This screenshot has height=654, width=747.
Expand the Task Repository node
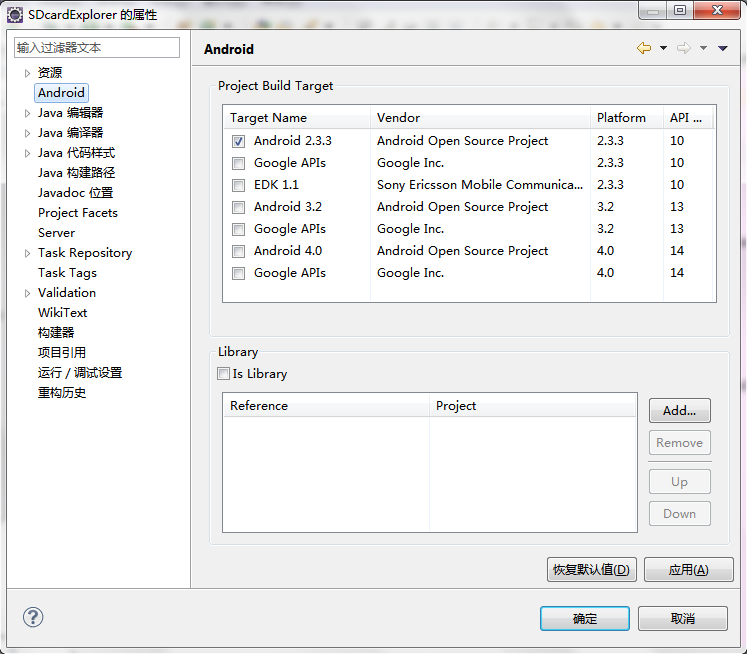[x=27, y=253]
